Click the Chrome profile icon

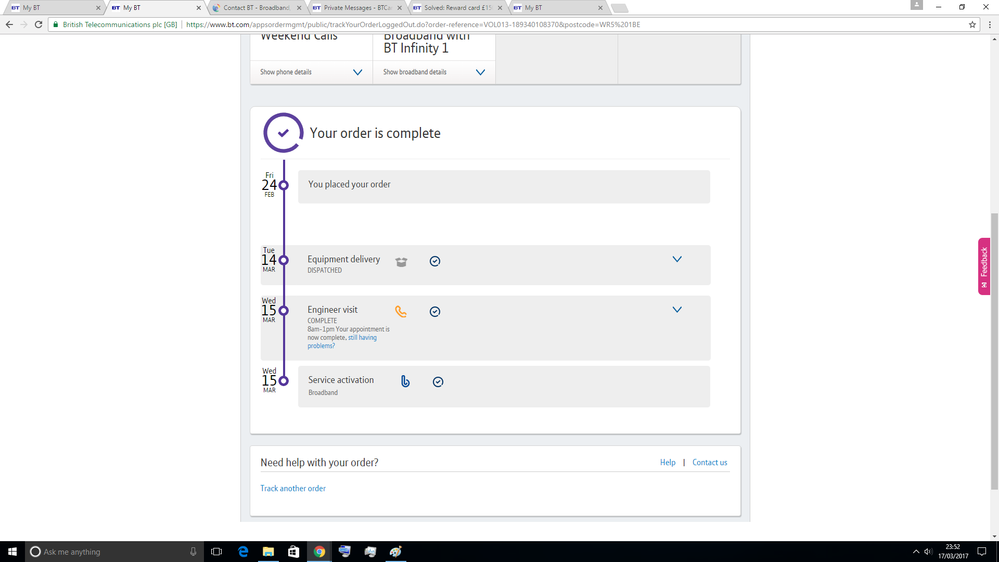(916, 5)
